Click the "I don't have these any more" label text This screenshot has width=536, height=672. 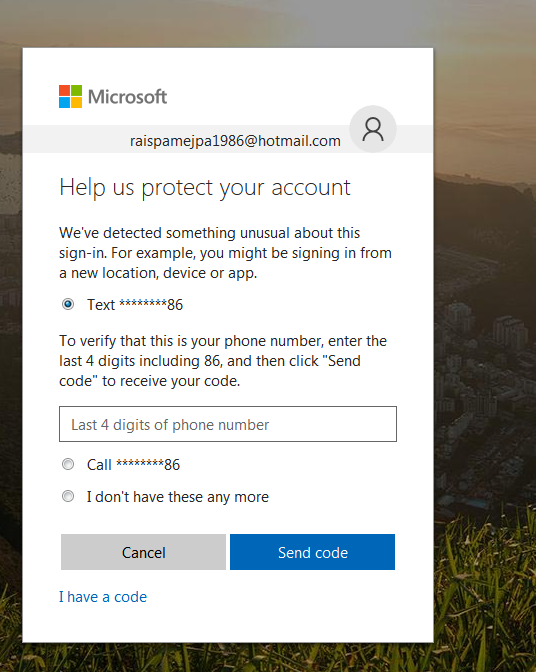(x=178, y=497)
